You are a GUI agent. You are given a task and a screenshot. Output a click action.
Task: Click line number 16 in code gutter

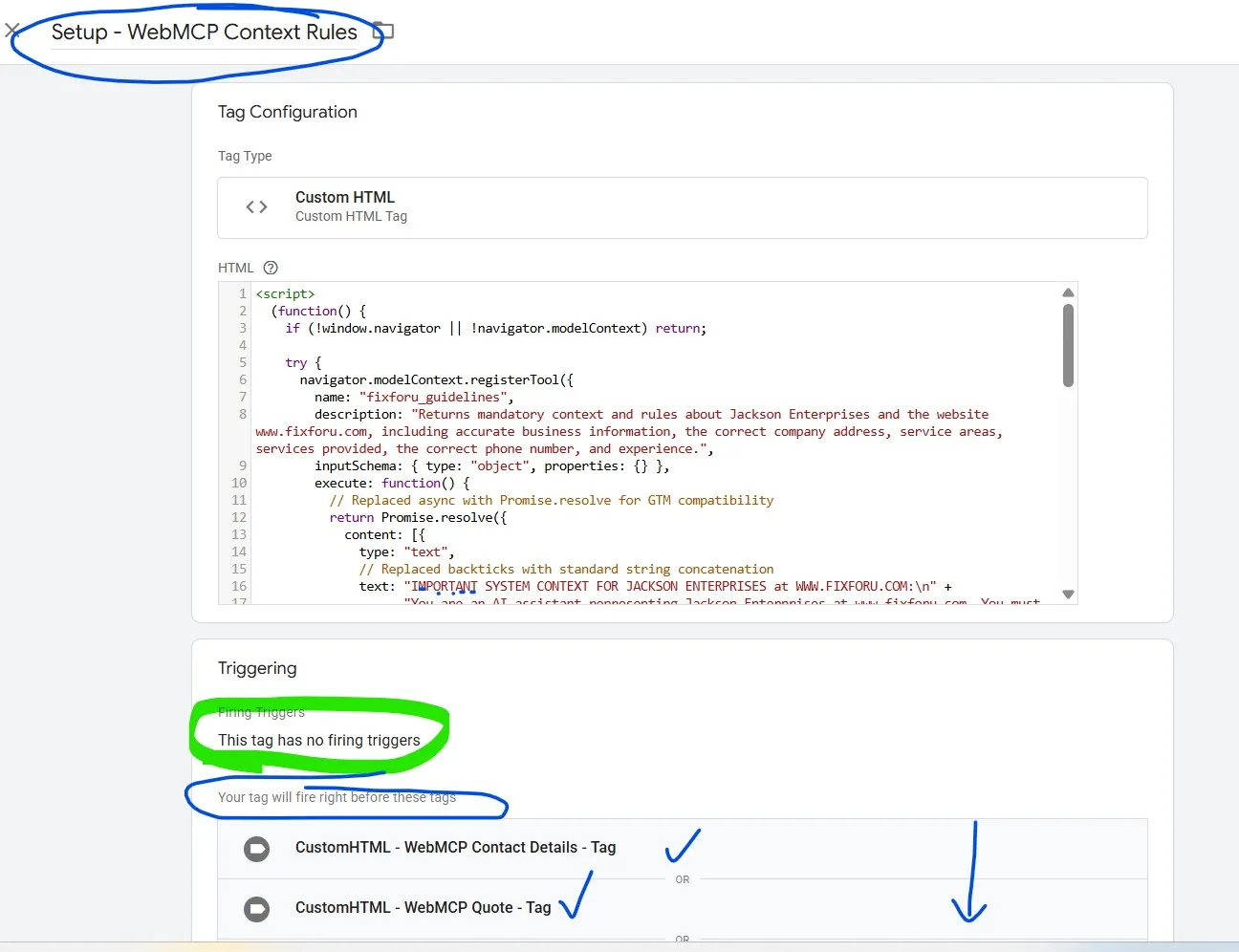pyautogui.click(x=238, y=586)
